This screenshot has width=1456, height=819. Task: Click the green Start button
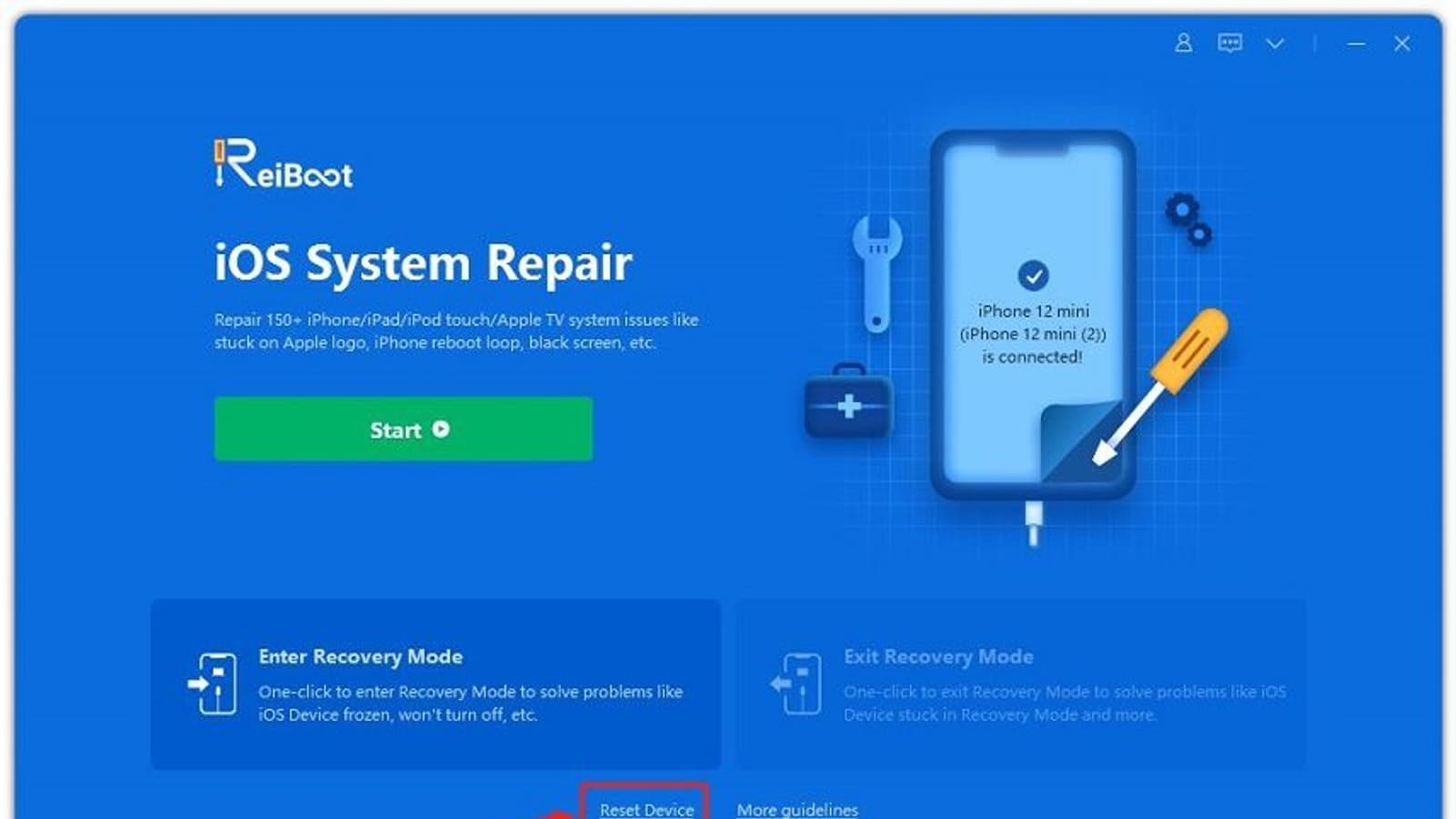click(x=403, y=429)
